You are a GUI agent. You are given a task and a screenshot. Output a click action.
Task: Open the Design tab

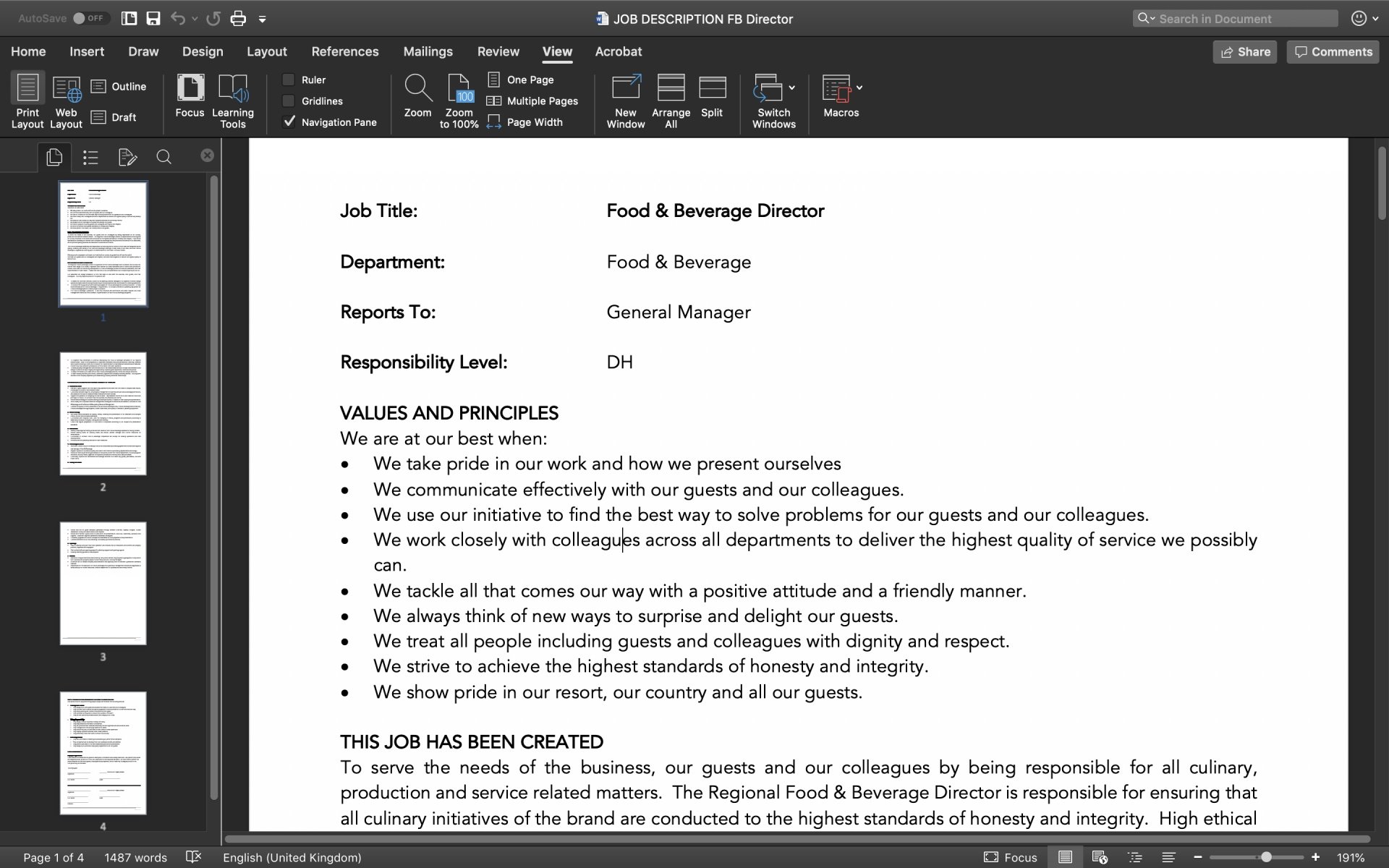(x=203, y=51)
